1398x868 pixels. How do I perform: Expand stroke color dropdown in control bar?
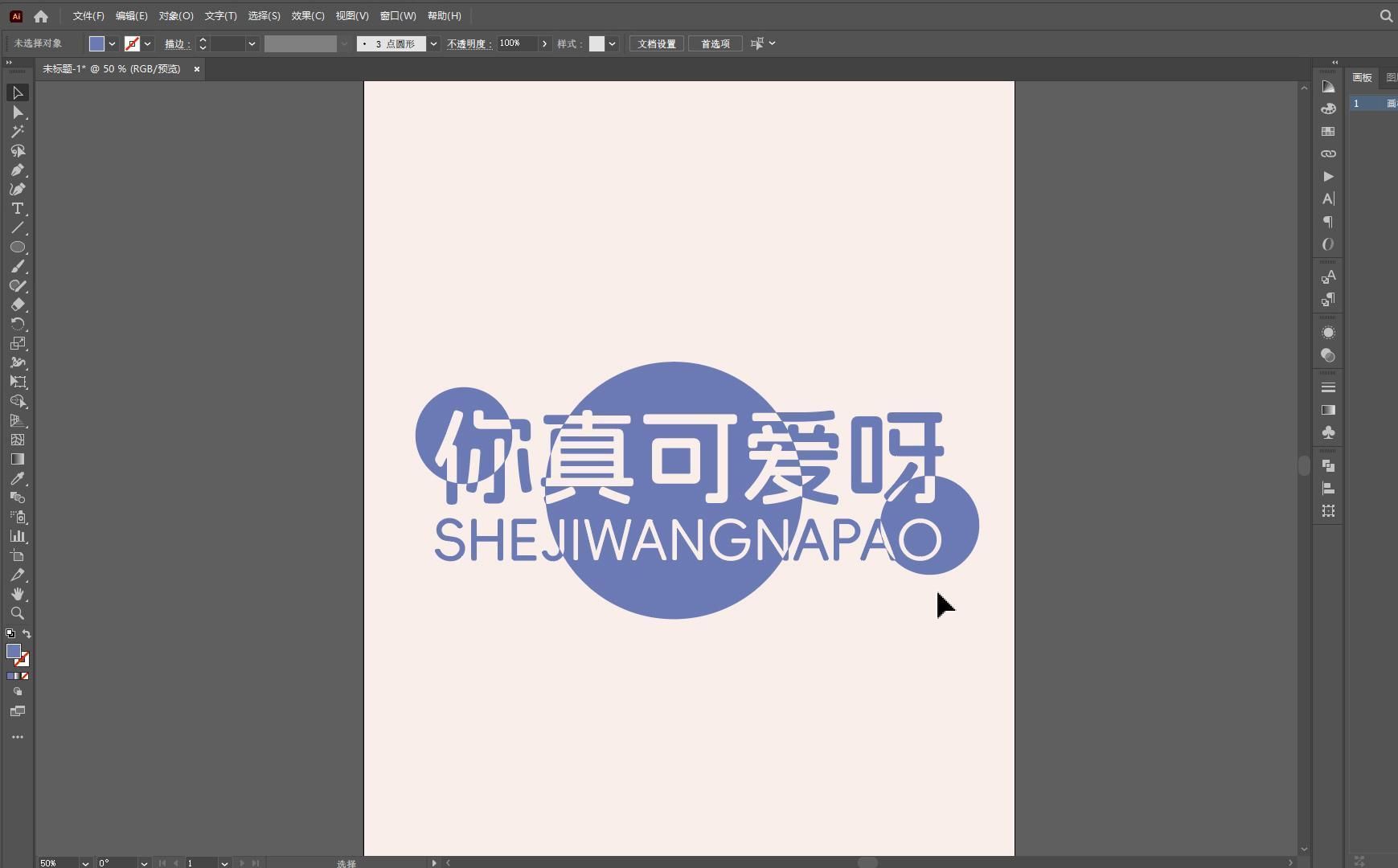pos(147,44)
